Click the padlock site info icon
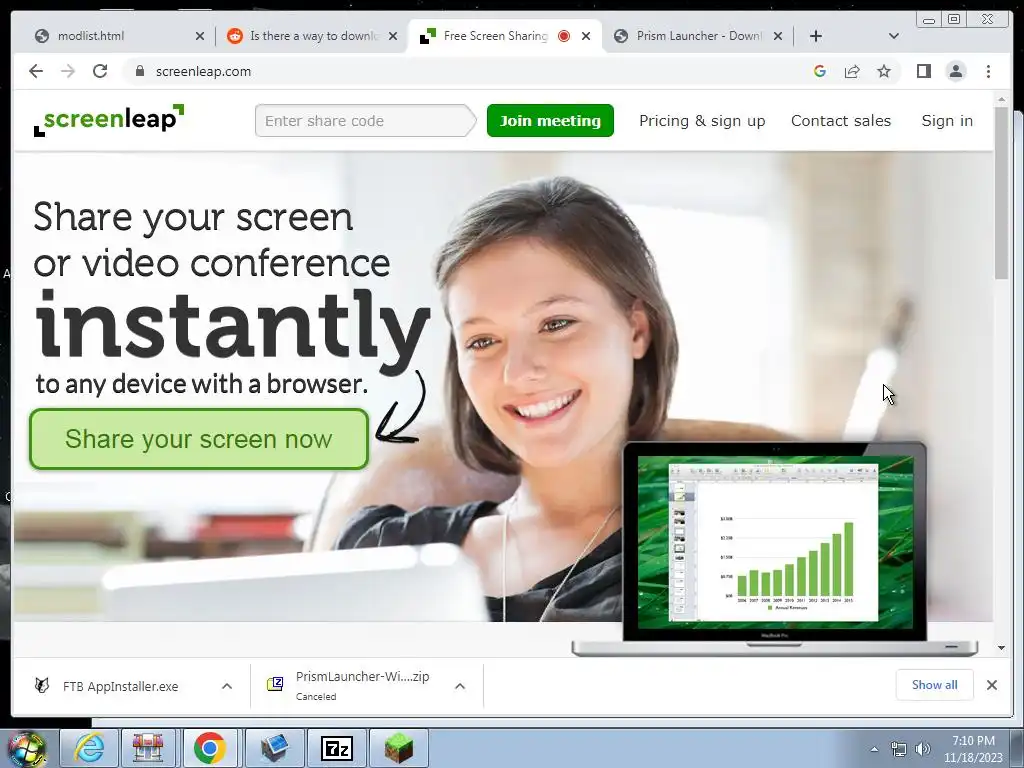This screenshot has width=1024, height=768. point(139,71)
